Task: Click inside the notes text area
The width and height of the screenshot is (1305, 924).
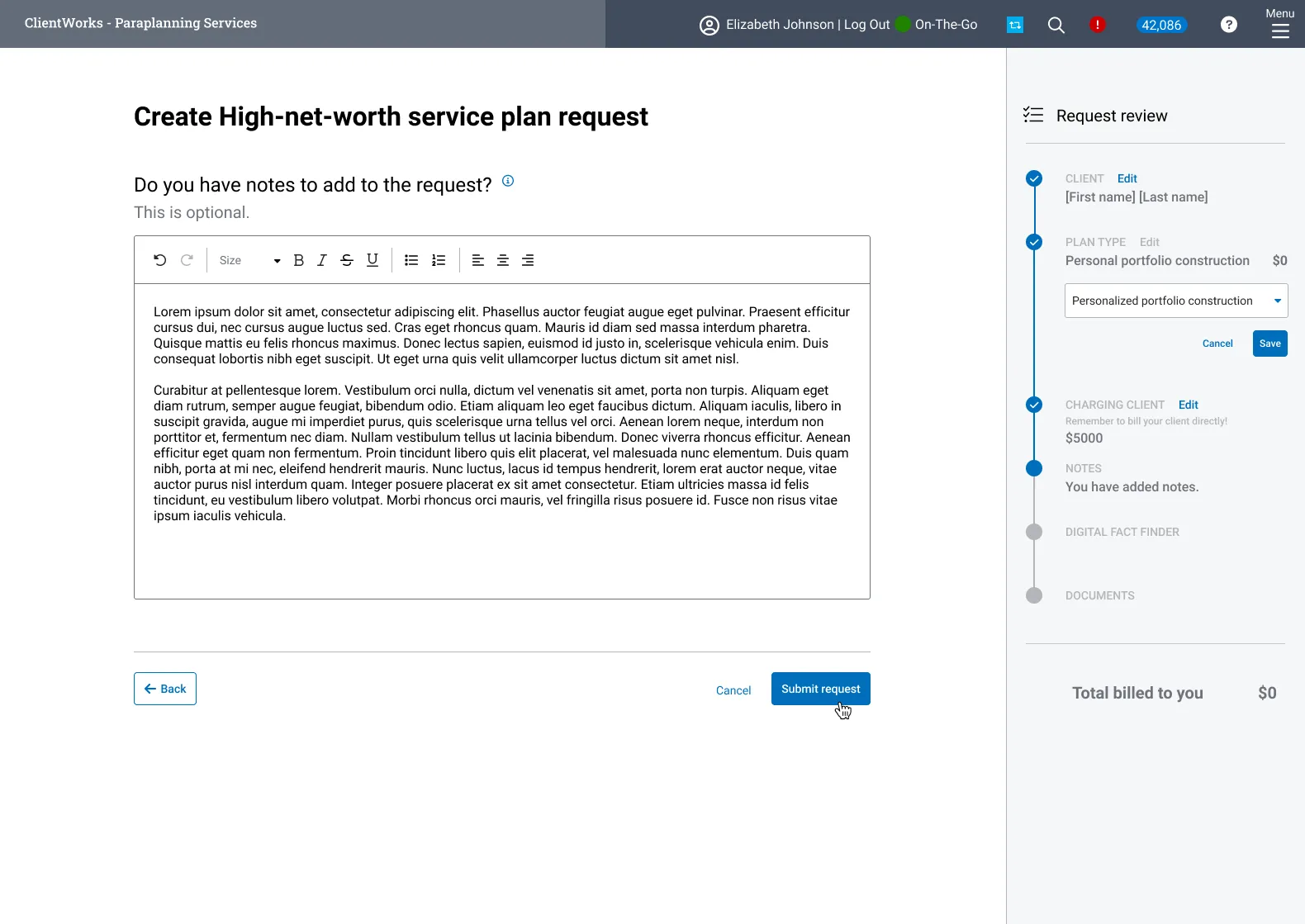Action: tap(502, 442)
